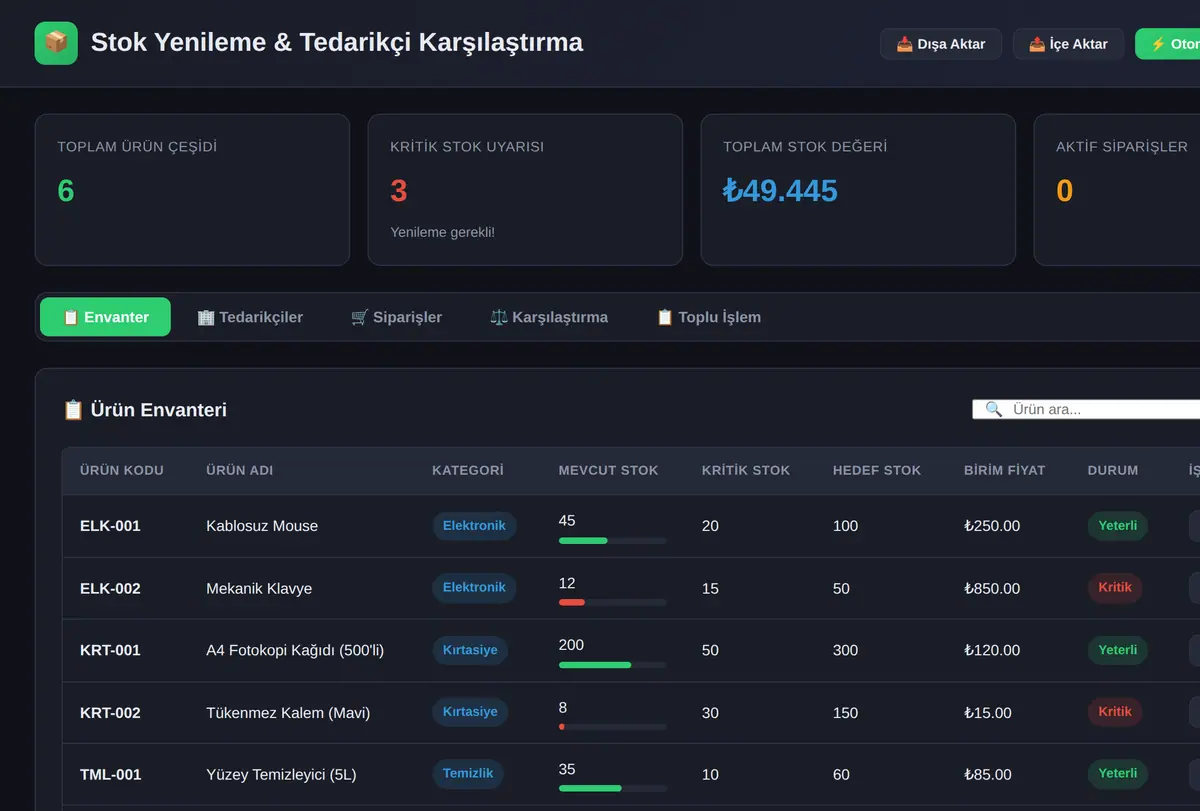Click Kritik status for Mekanik Klavye
The image size is (1200, 811).
(x=1115, y=588)
